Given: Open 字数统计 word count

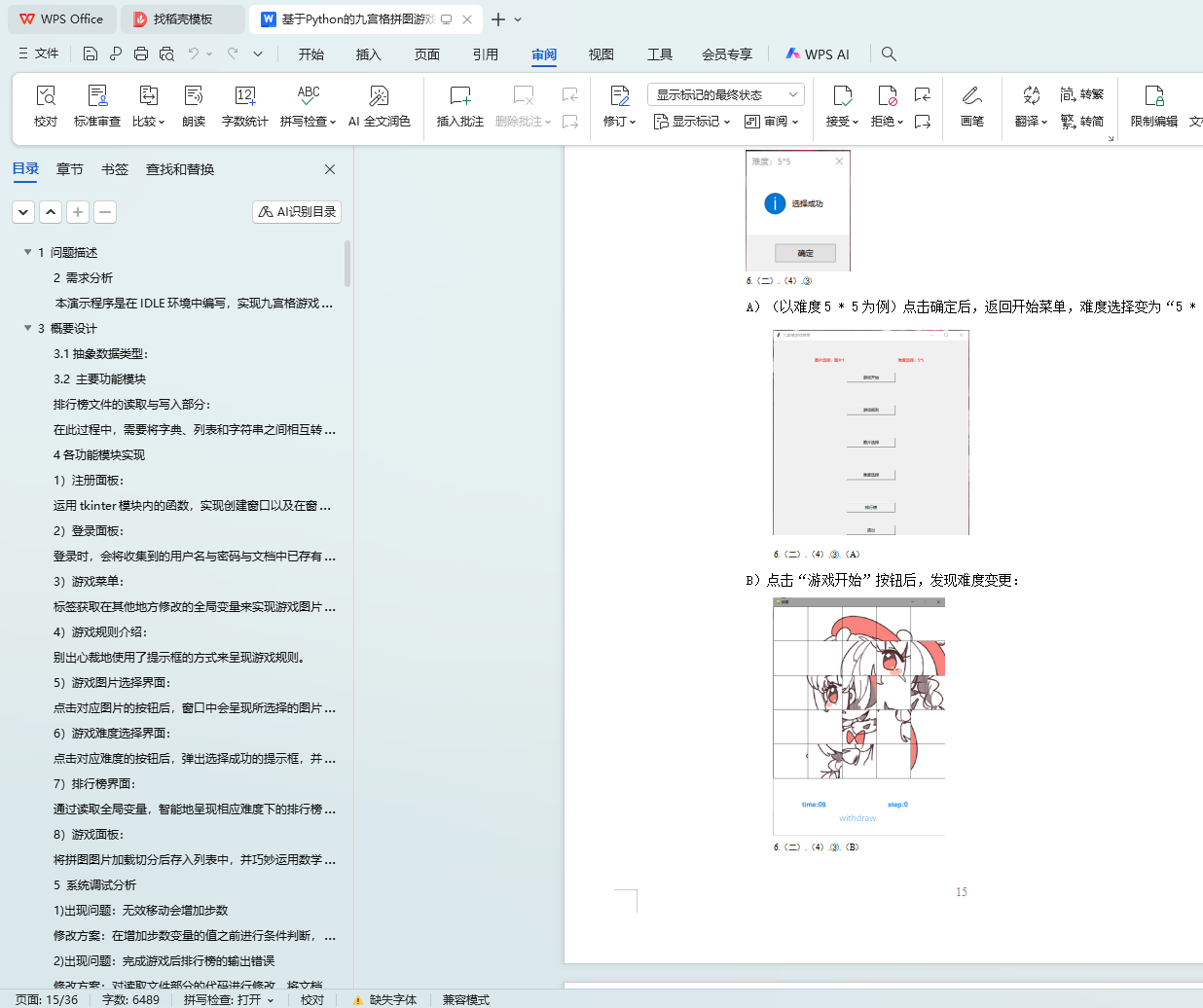Looking at the screenshot, I should 245,106.
